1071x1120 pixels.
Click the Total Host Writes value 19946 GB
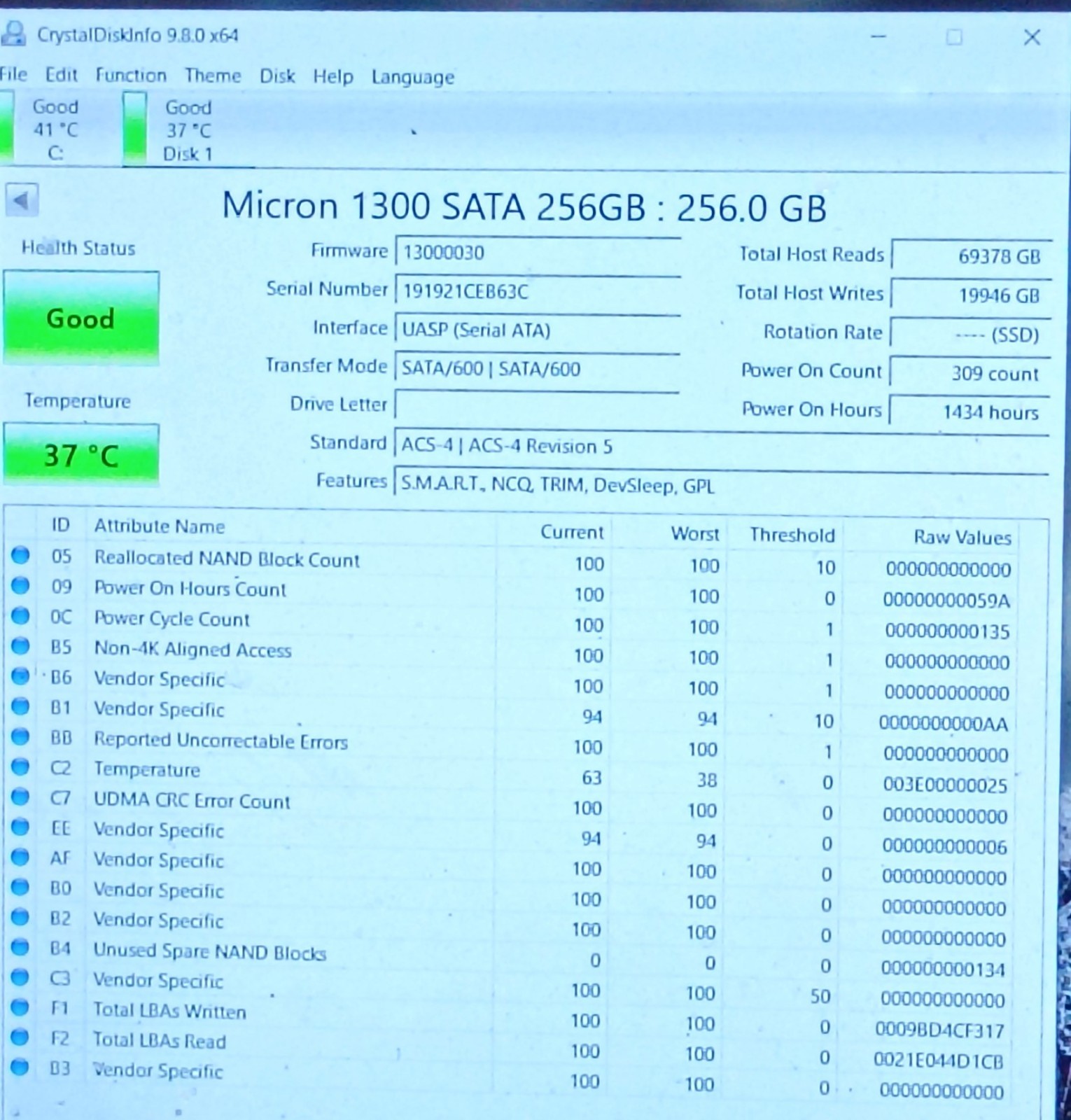pyautogui.click(x=971, y=295)
